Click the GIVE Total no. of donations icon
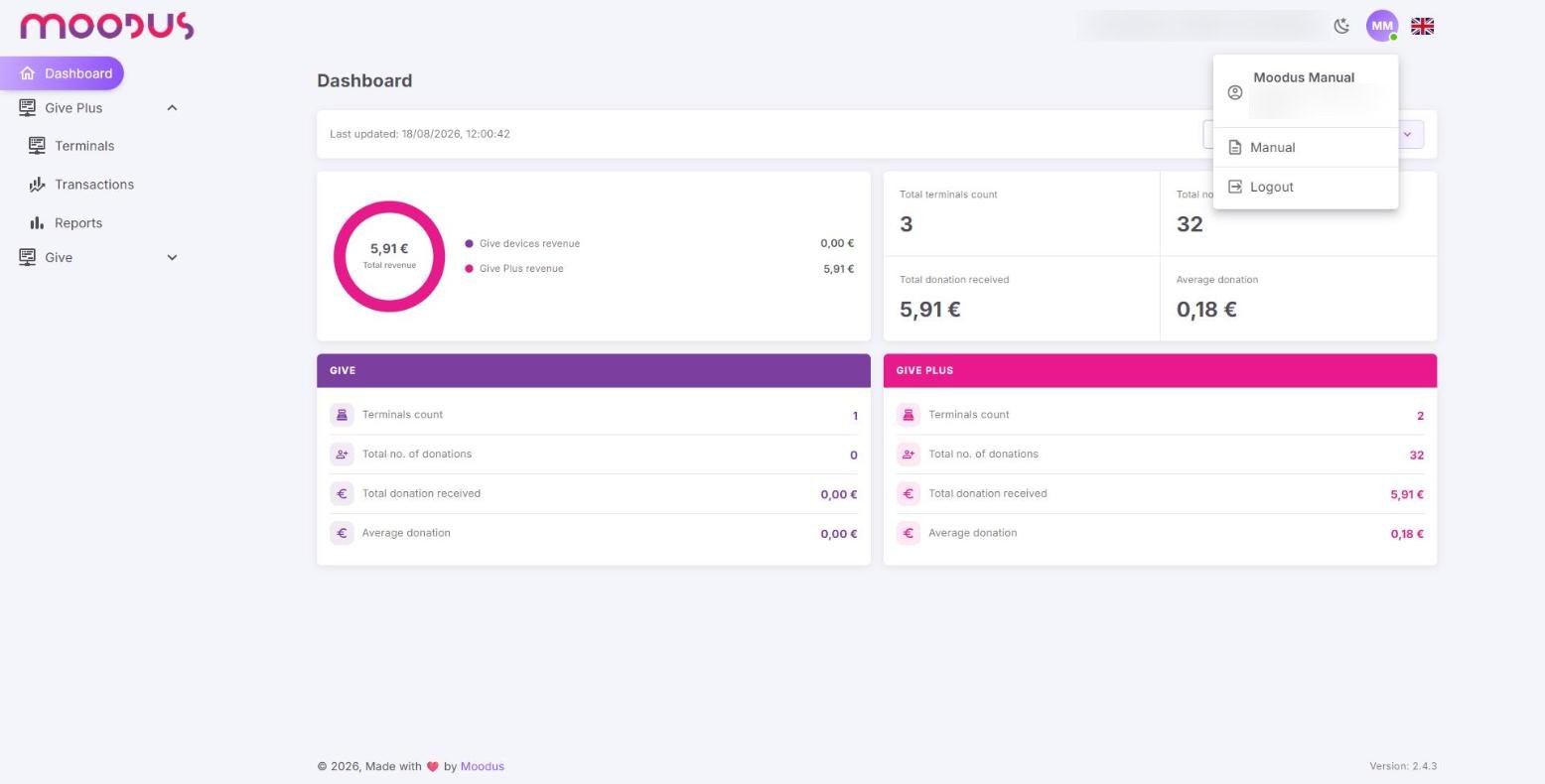Image resolution: width=1545 pixels, height=784 pixels. pos(342,455)
